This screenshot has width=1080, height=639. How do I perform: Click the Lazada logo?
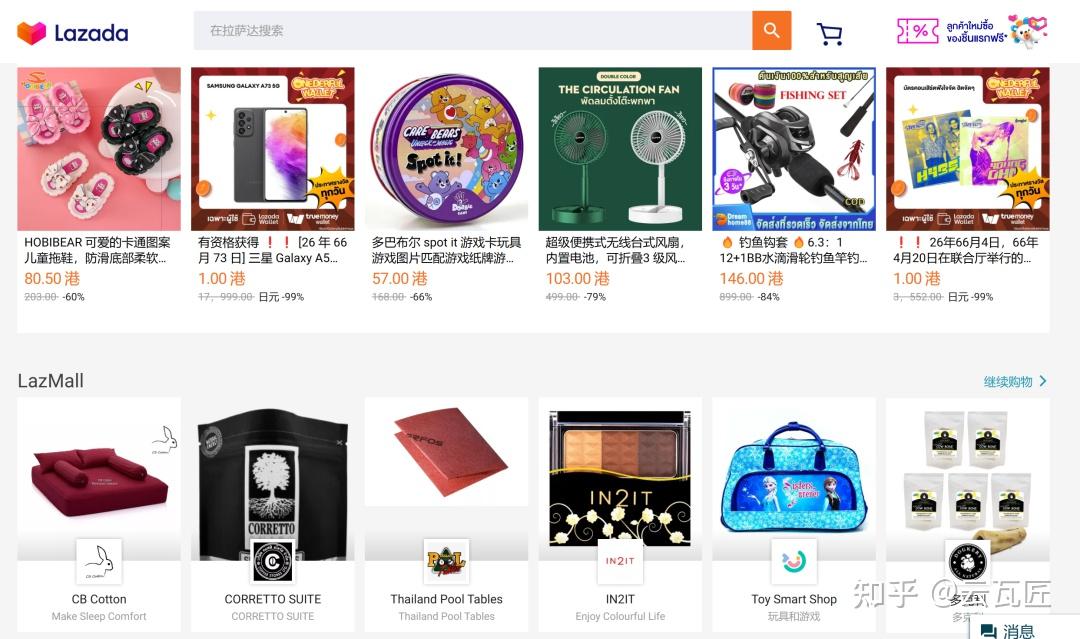pyautogui.click(x=72, y=32)
